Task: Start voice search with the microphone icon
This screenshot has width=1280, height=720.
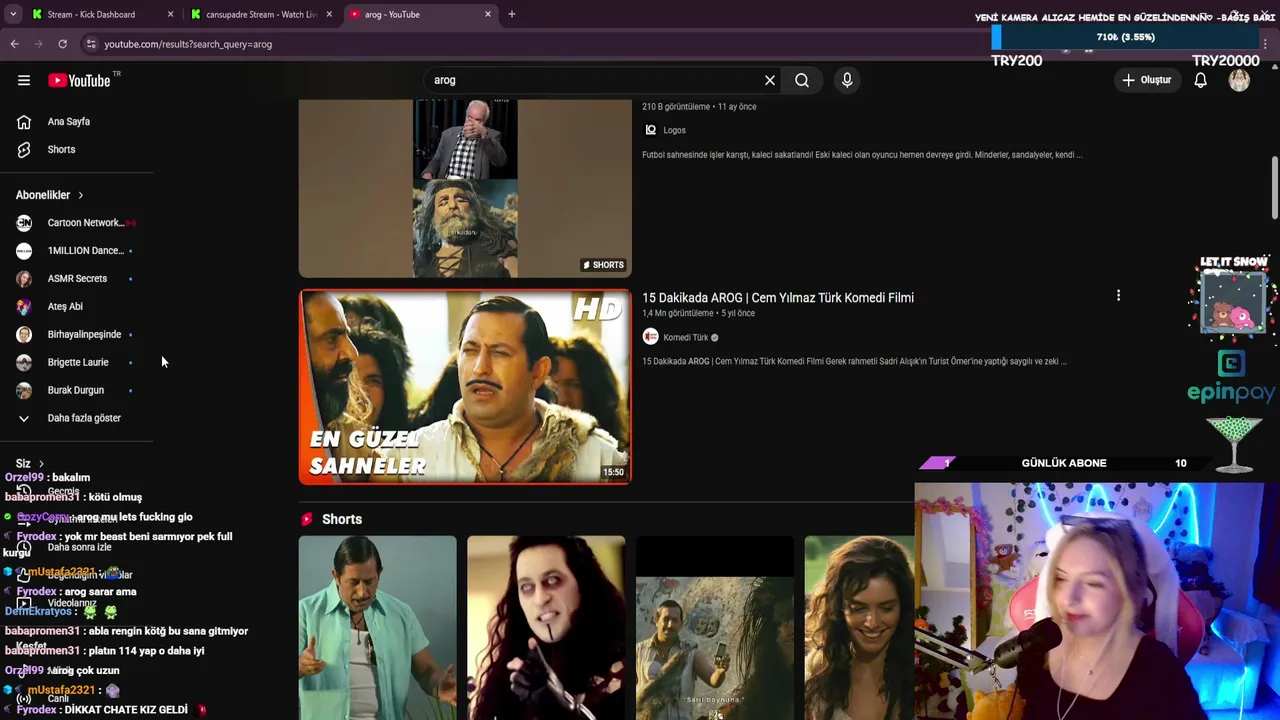Action: pyautogui.click(x=847, y=80)
